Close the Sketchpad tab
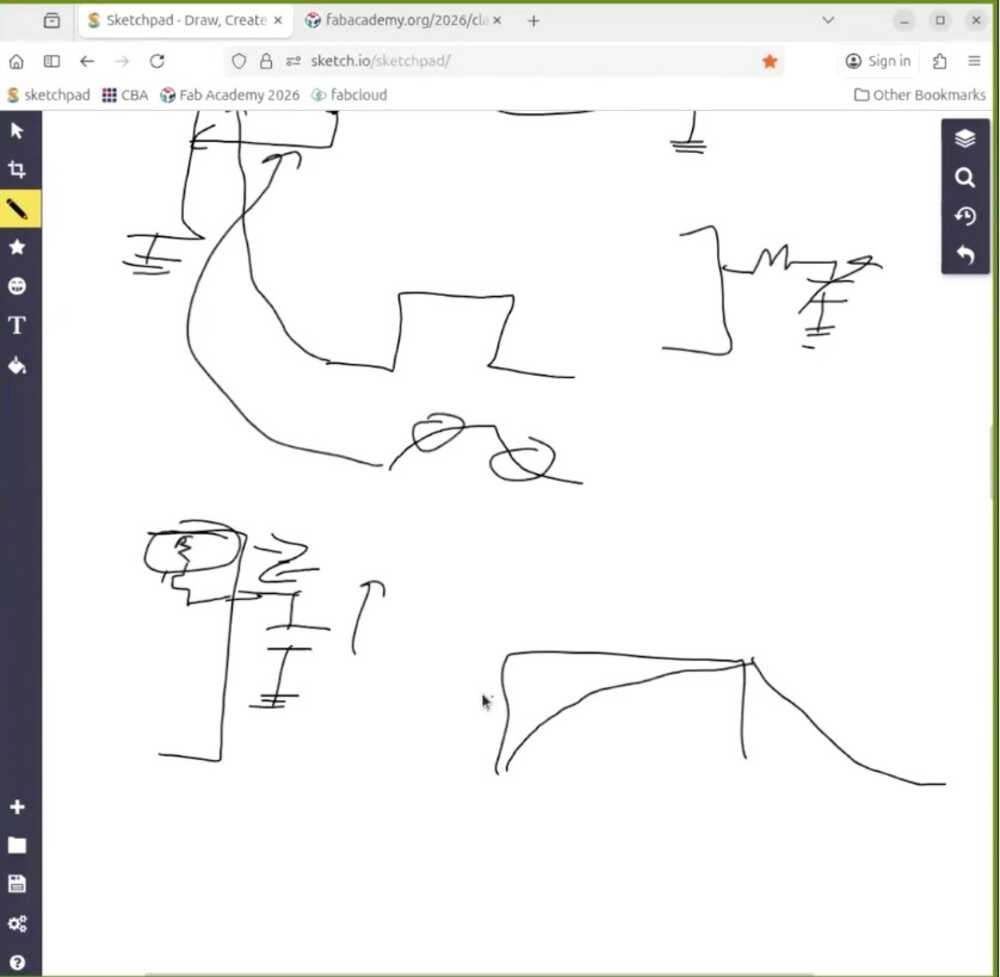1000x977 pixels. click(278, 20)
